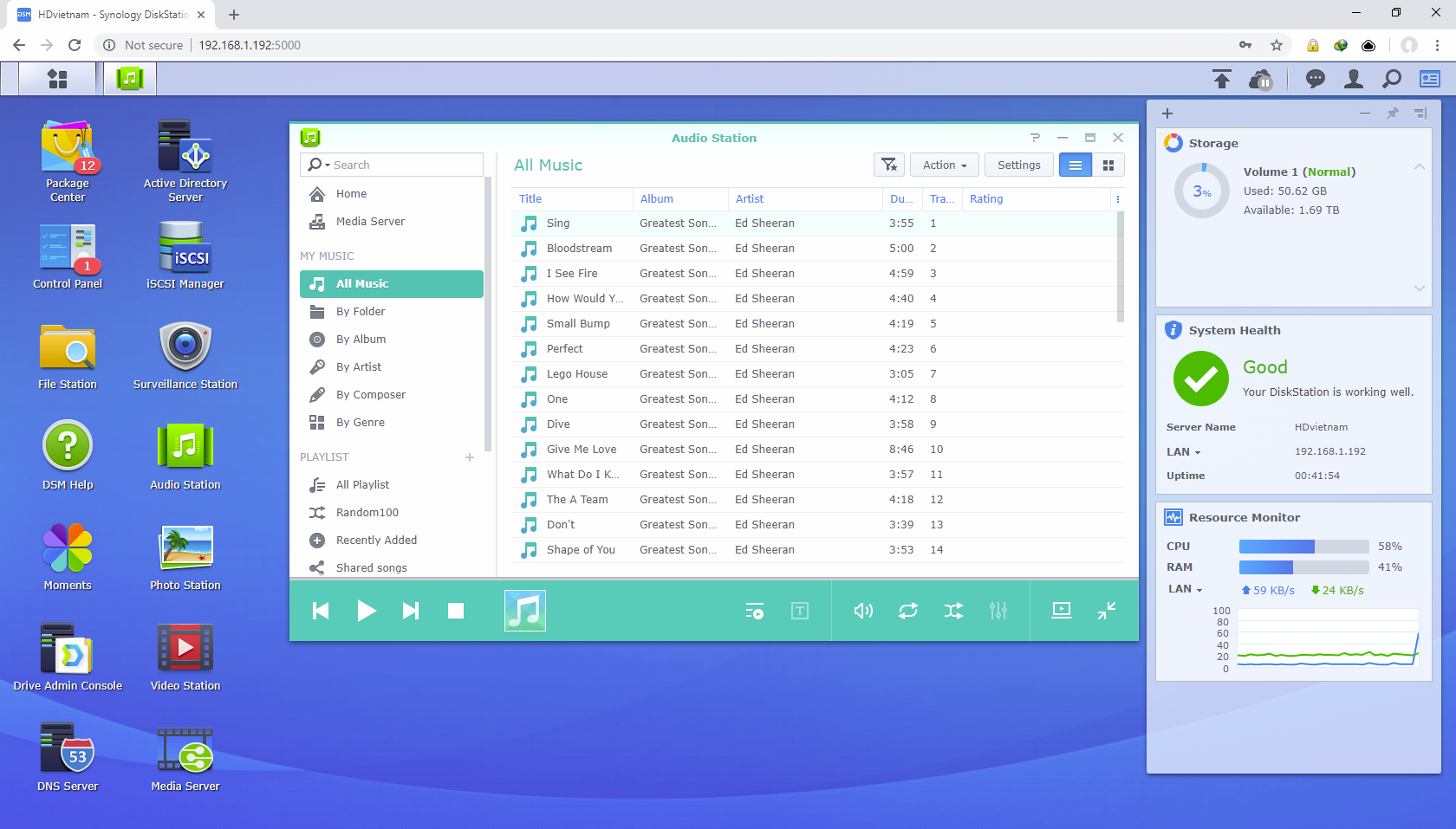Go to previous track
The image size is (1456, 829).
pyautogui.click(x=321, y=611)
